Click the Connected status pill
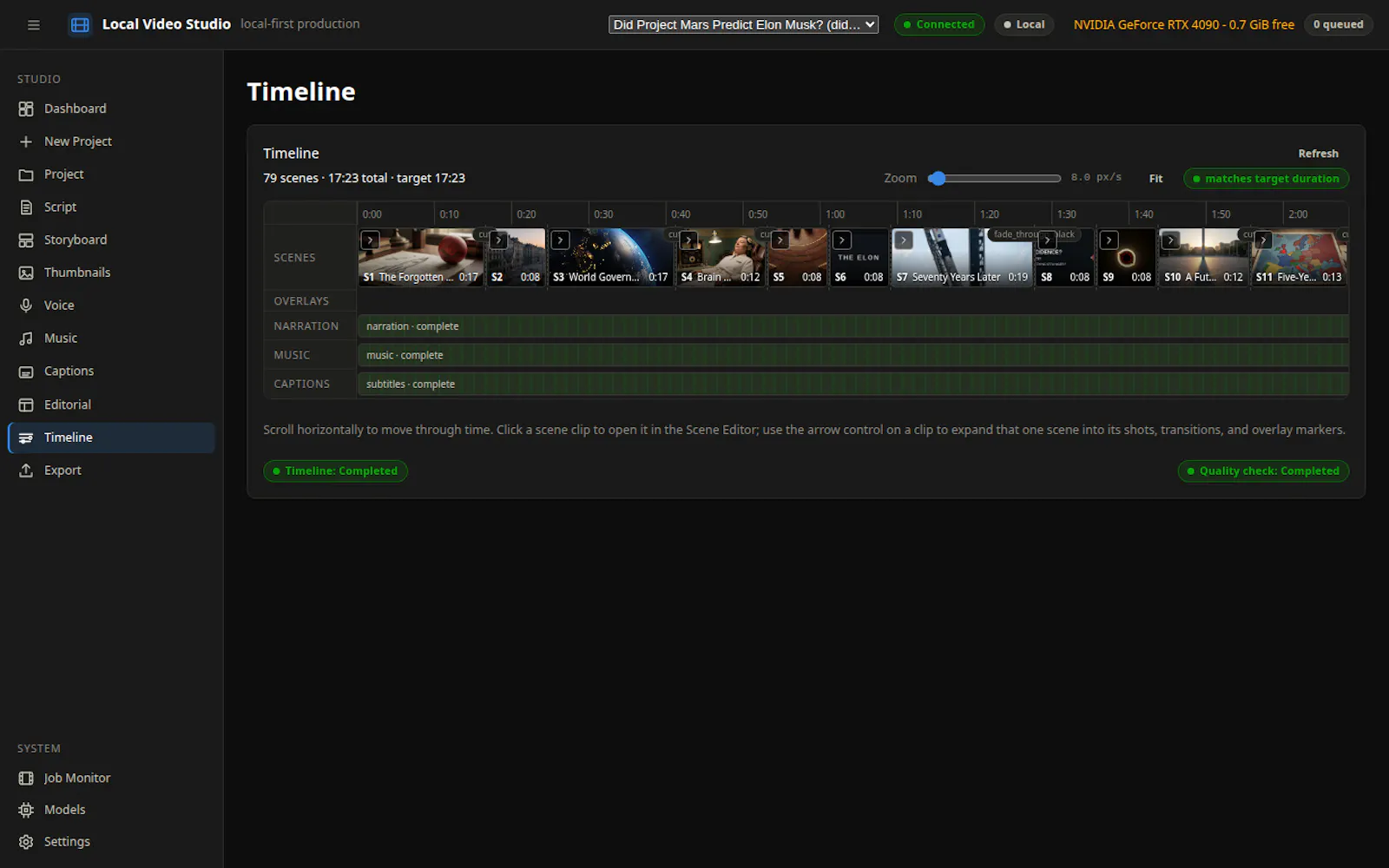The height and width of the screenshot is (868, 1389). pos(939,24)
